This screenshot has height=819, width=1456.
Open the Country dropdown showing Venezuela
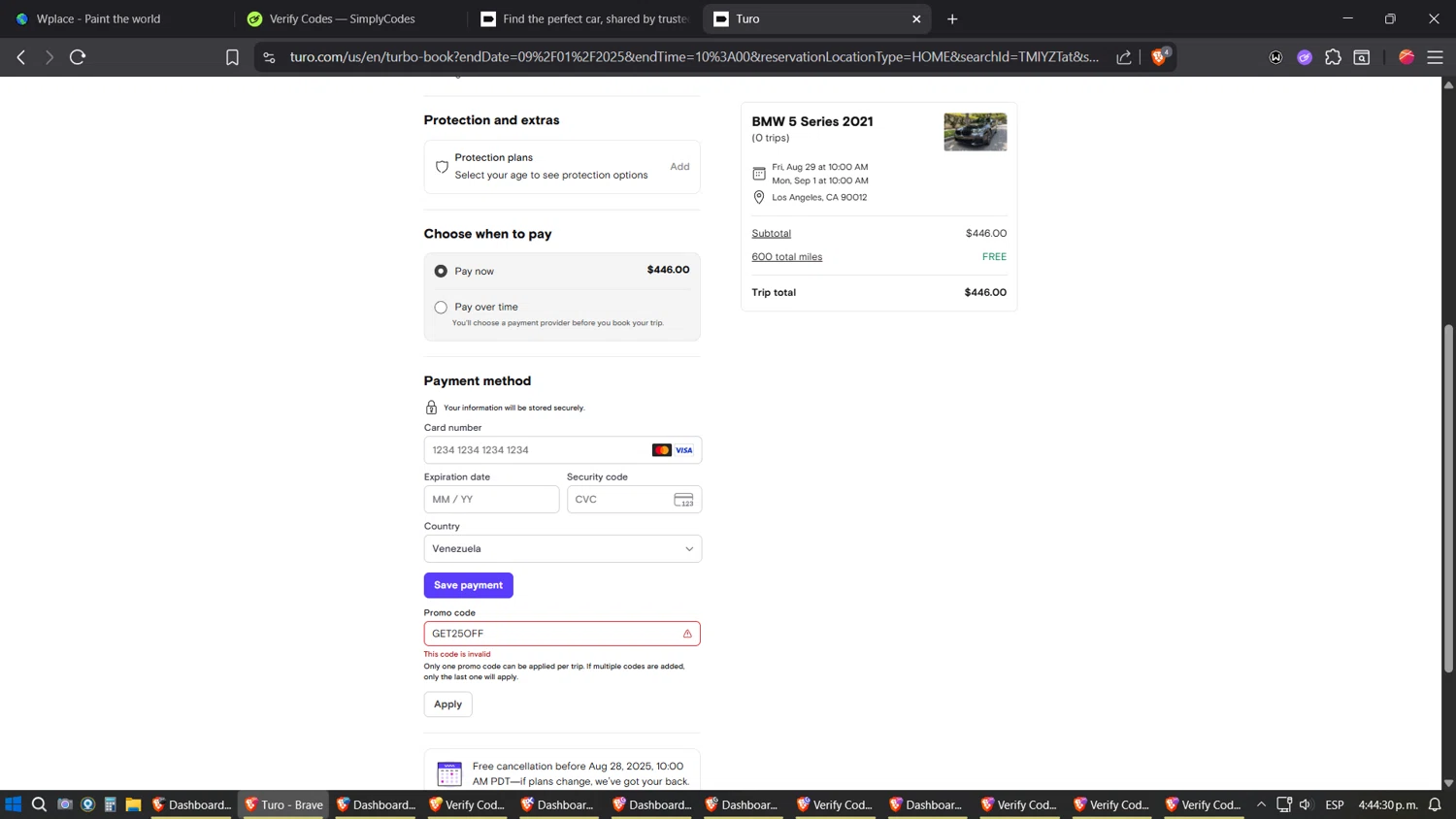coord(562,548)
